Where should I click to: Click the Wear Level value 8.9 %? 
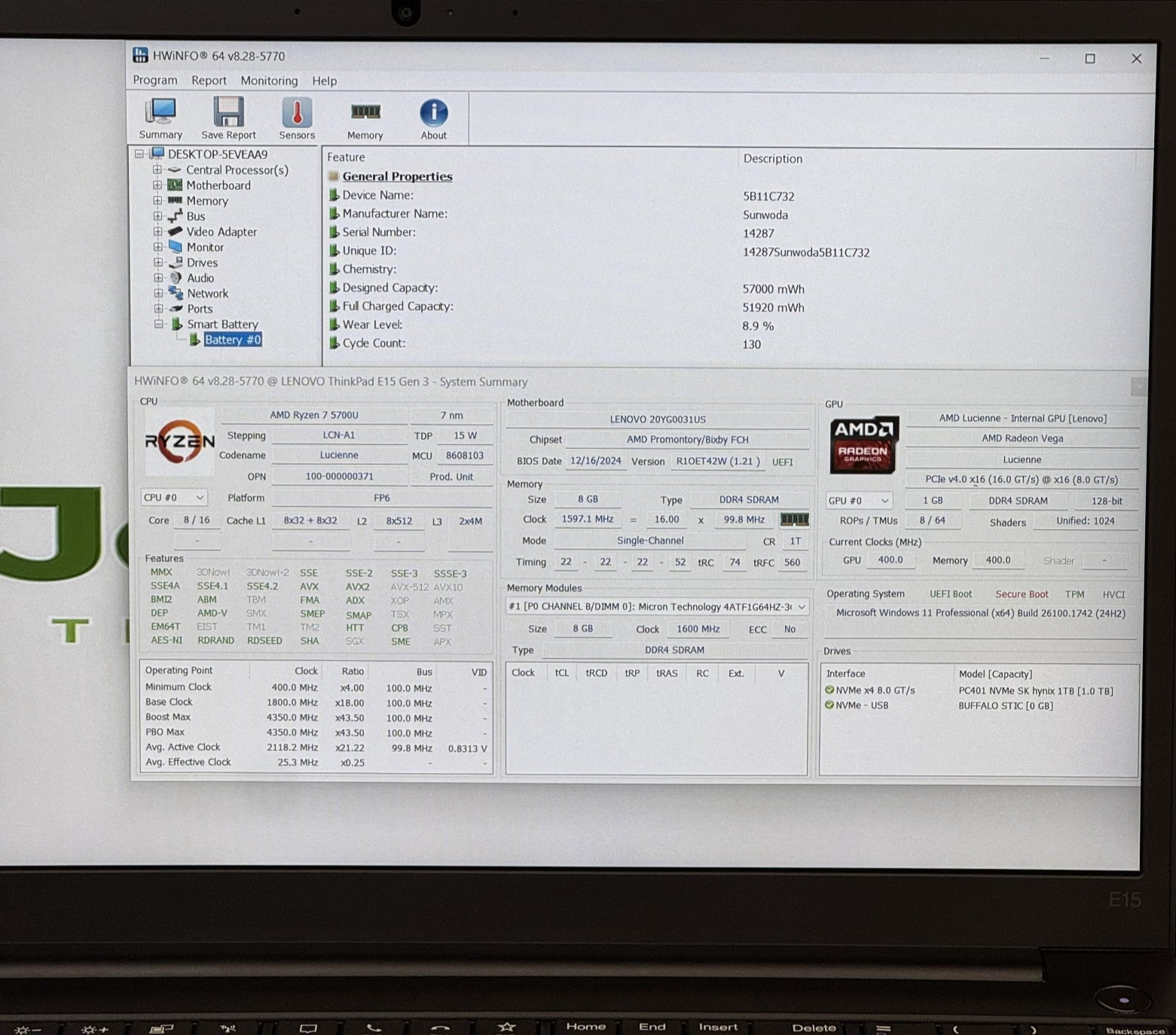point(758,326)
